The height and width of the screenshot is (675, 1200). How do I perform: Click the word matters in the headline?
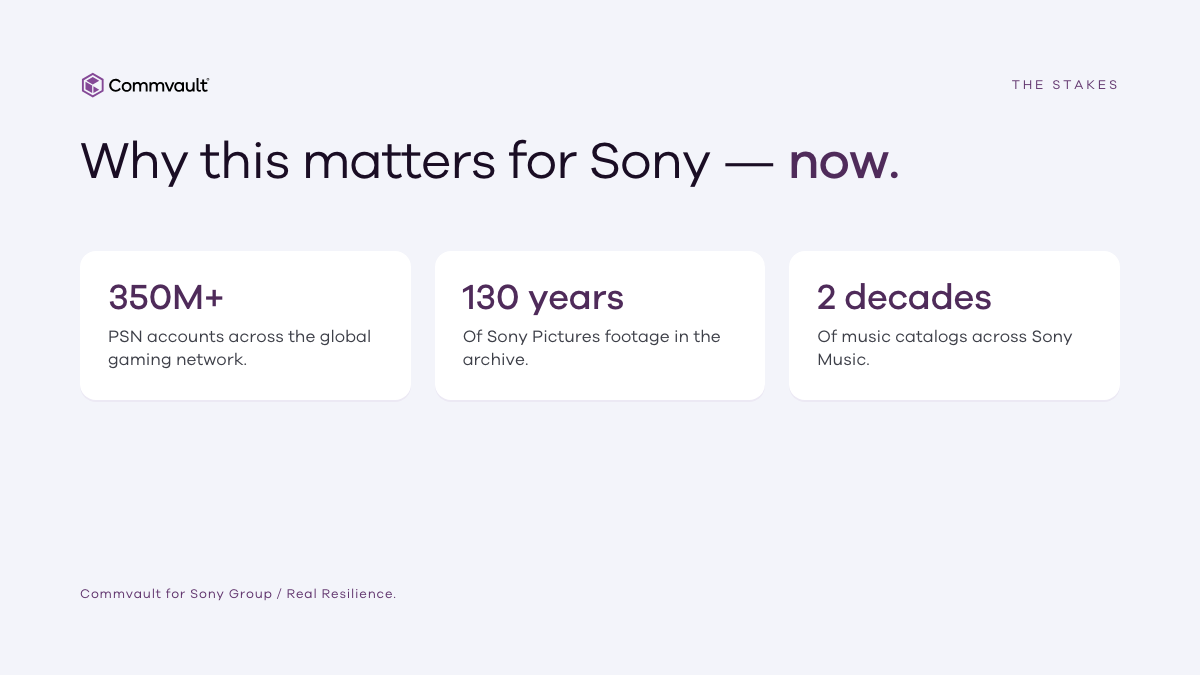click(399, 161)
